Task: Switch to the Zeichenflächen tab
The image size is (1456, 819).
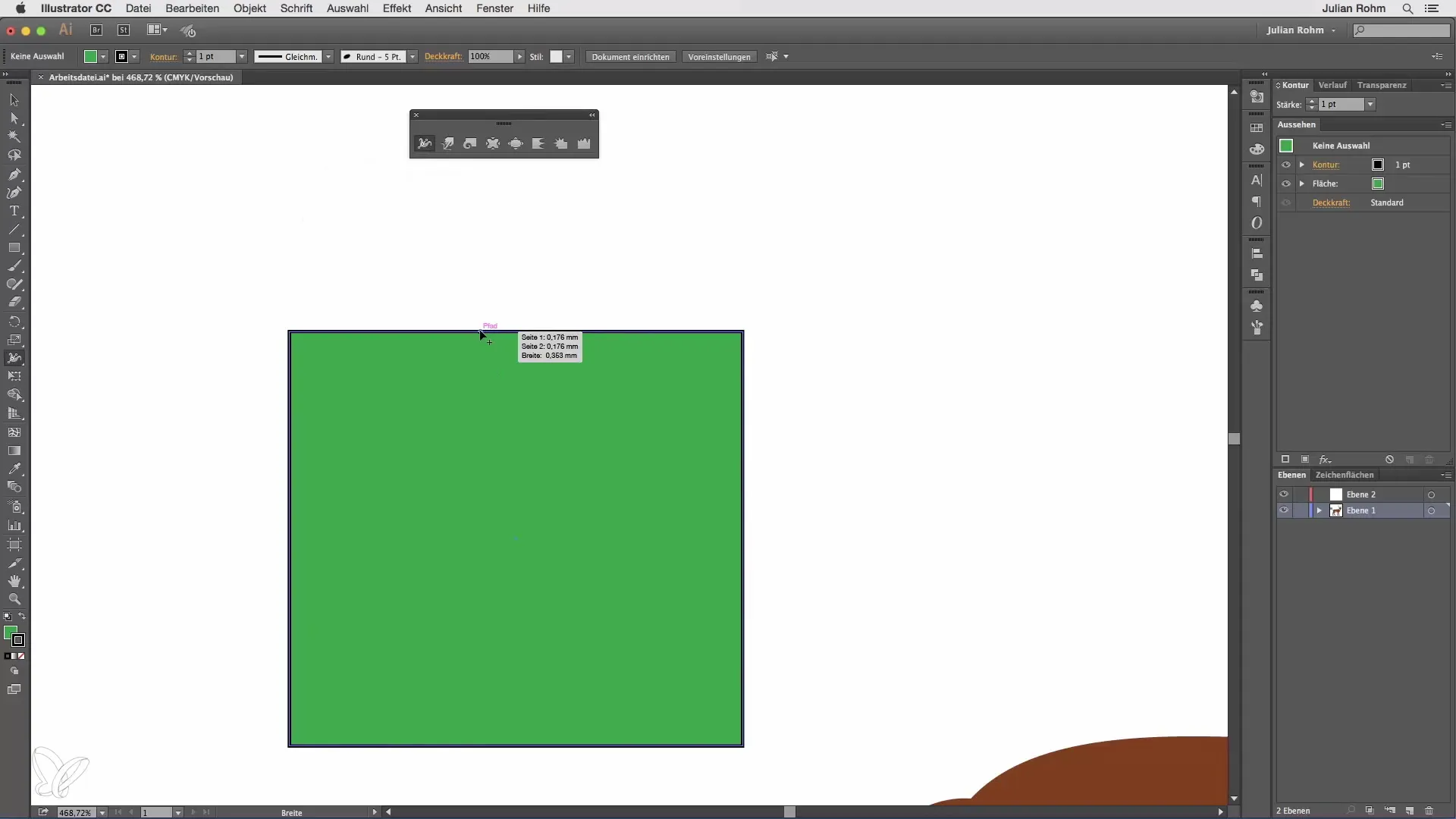Action: (x=1344, y=475)
